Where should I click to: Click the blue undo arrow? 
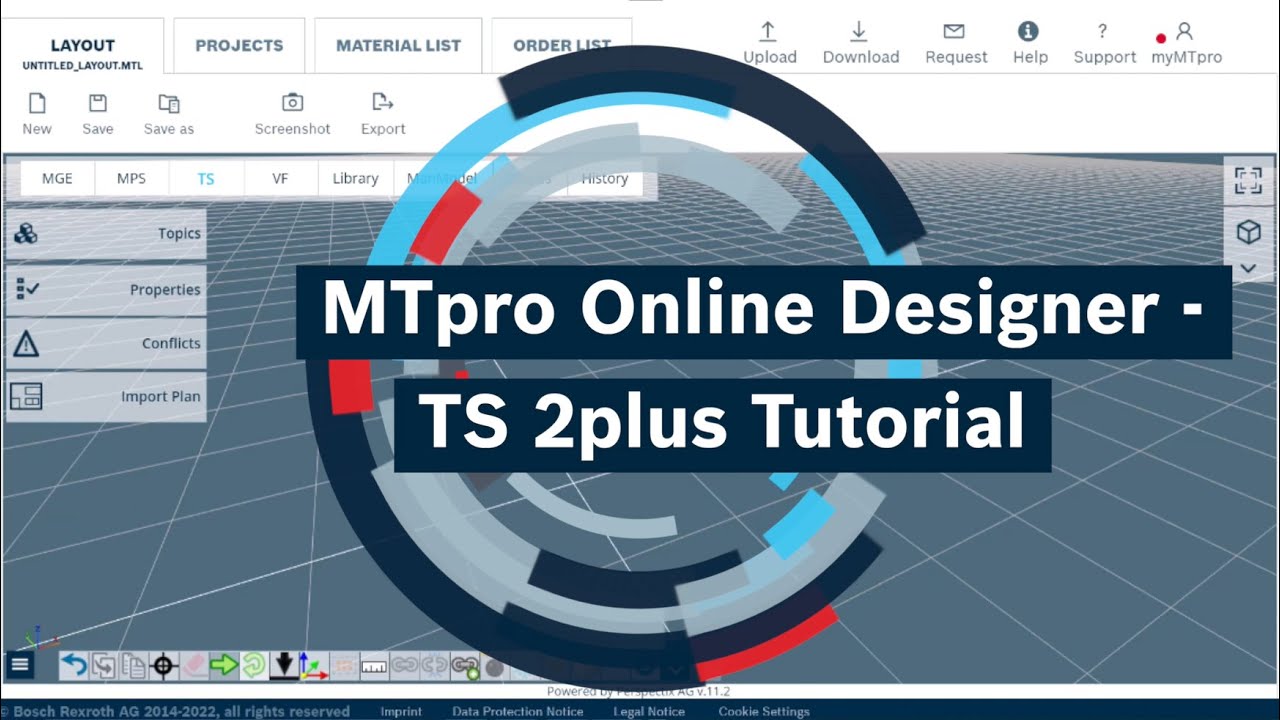(x=74, y=666)
